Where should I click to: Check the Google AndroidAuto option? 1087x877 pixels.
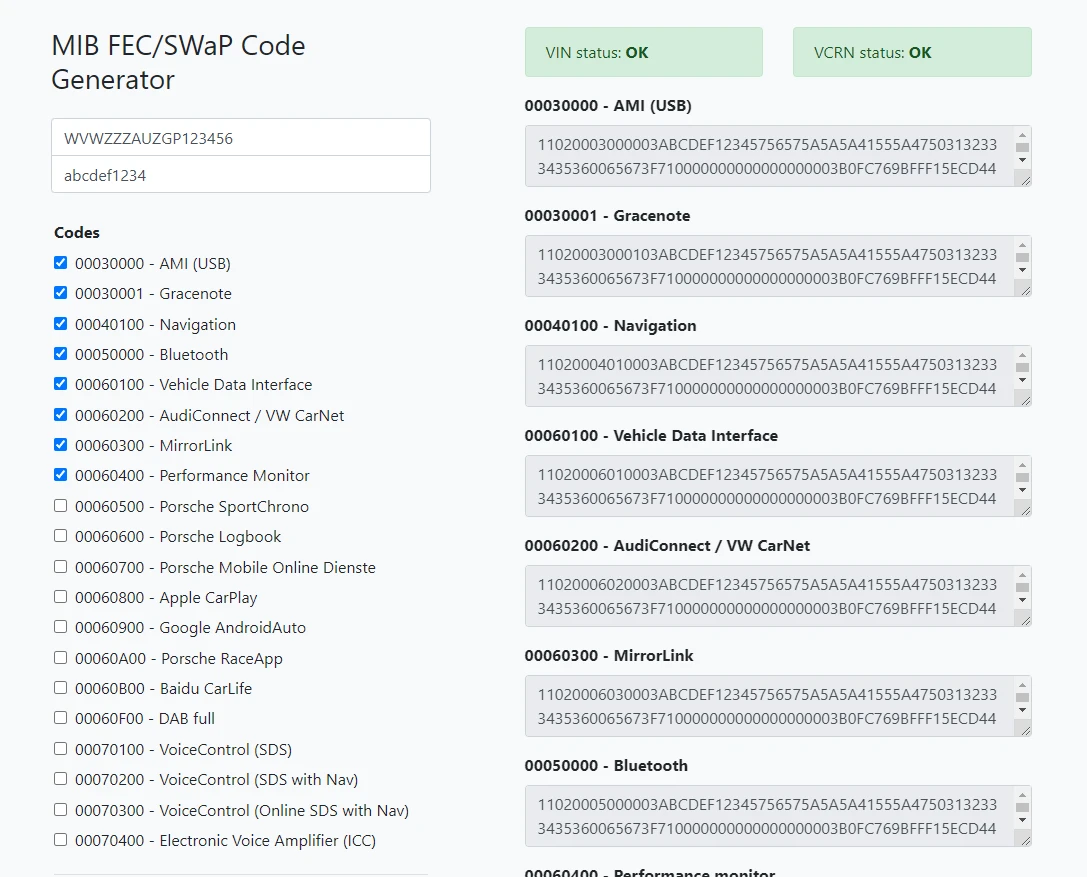(61, 627)
